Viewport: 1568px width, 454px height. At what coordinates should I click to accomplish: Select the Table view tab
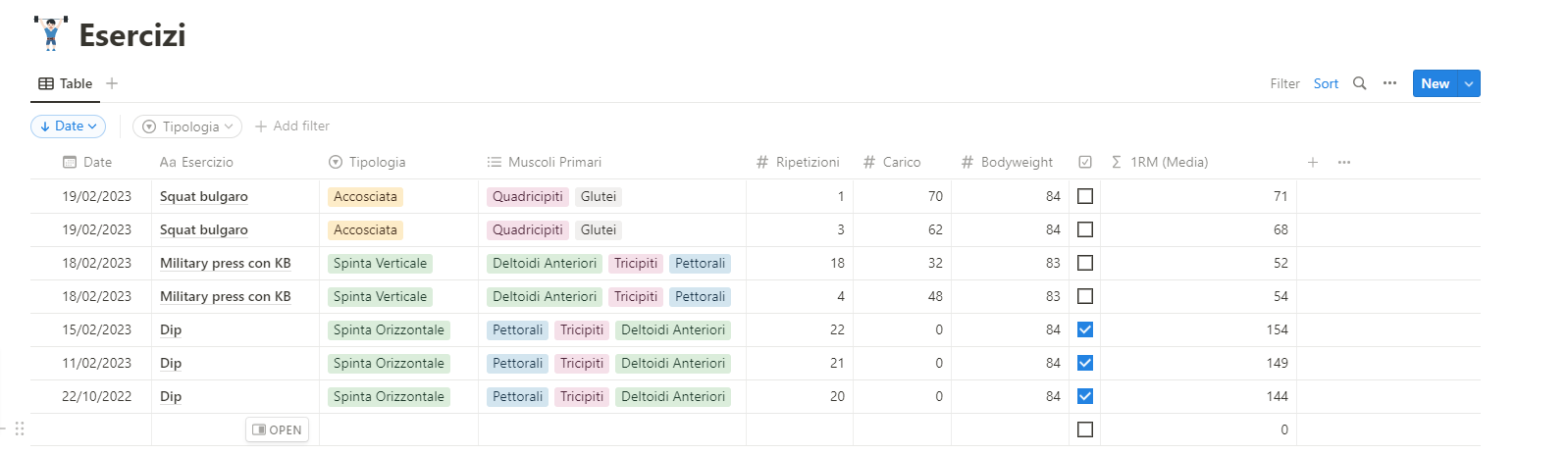click(x=66, y=83)
